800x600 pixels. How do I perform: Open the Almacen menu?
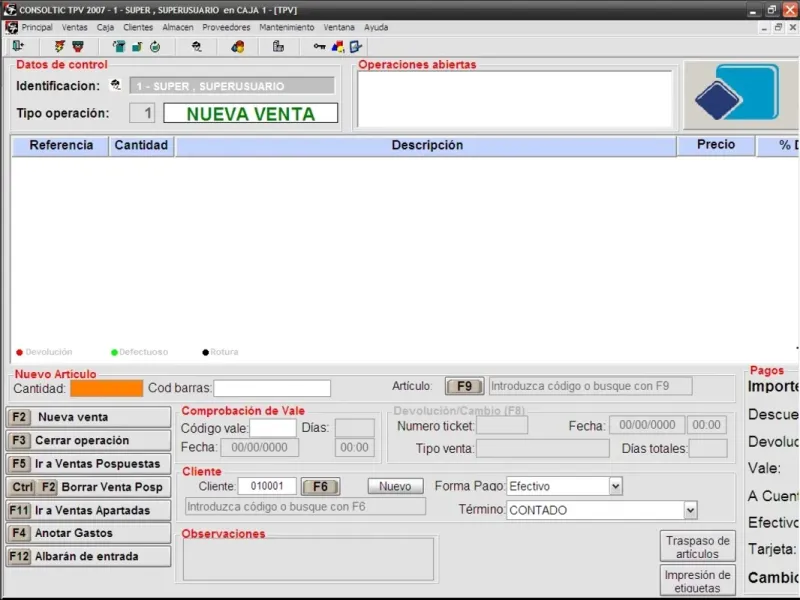tap(178, 28)
